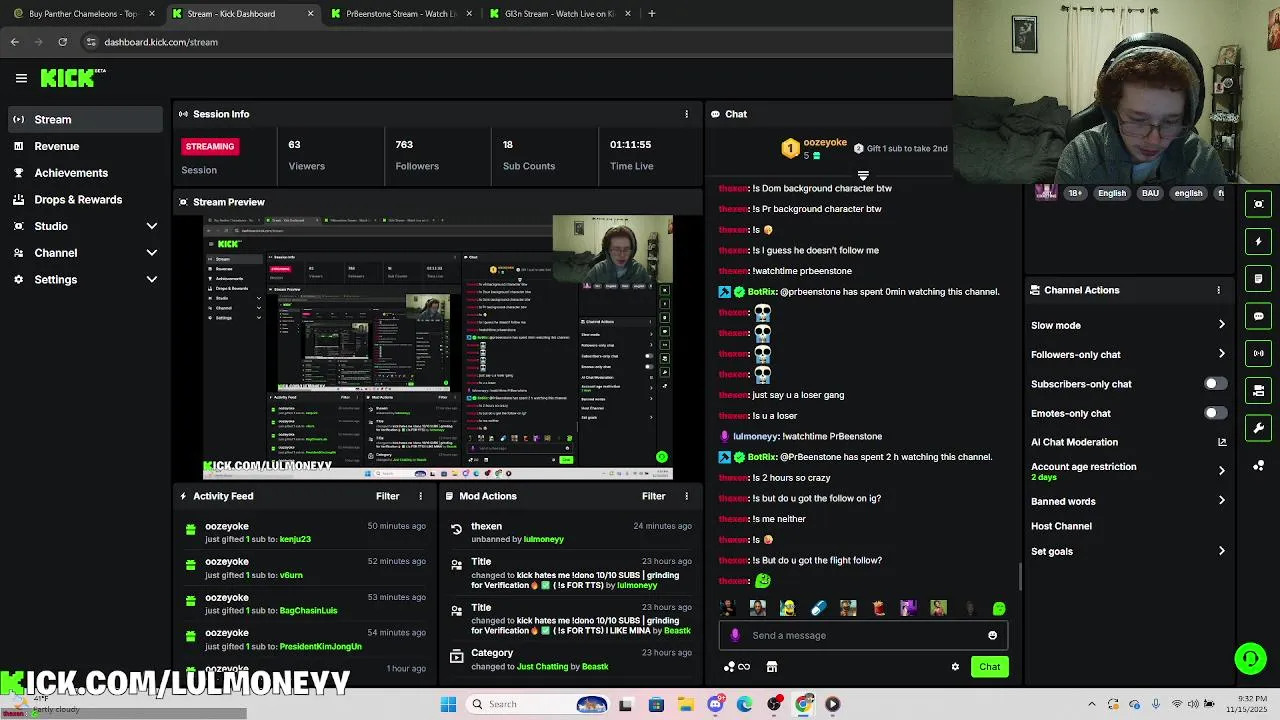This screenshot has height=720, width=1280.
Task: Open Slow mode options arrow
Action: coord(1221,325)
